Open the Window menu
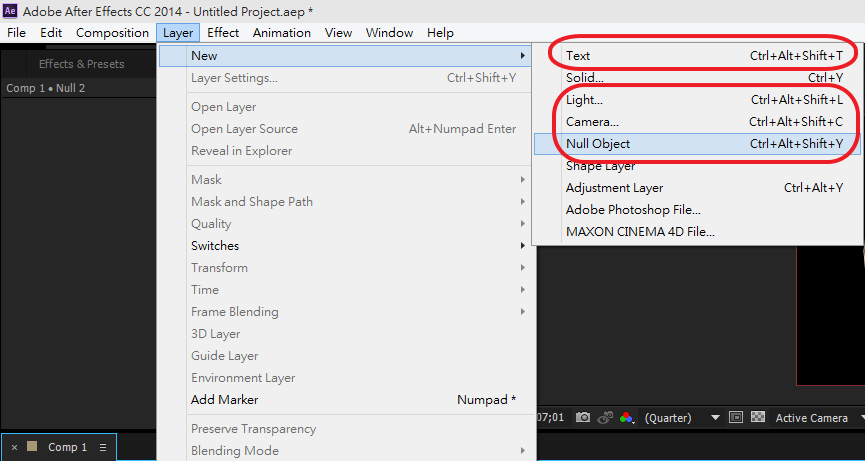 [x=389, y=33]
